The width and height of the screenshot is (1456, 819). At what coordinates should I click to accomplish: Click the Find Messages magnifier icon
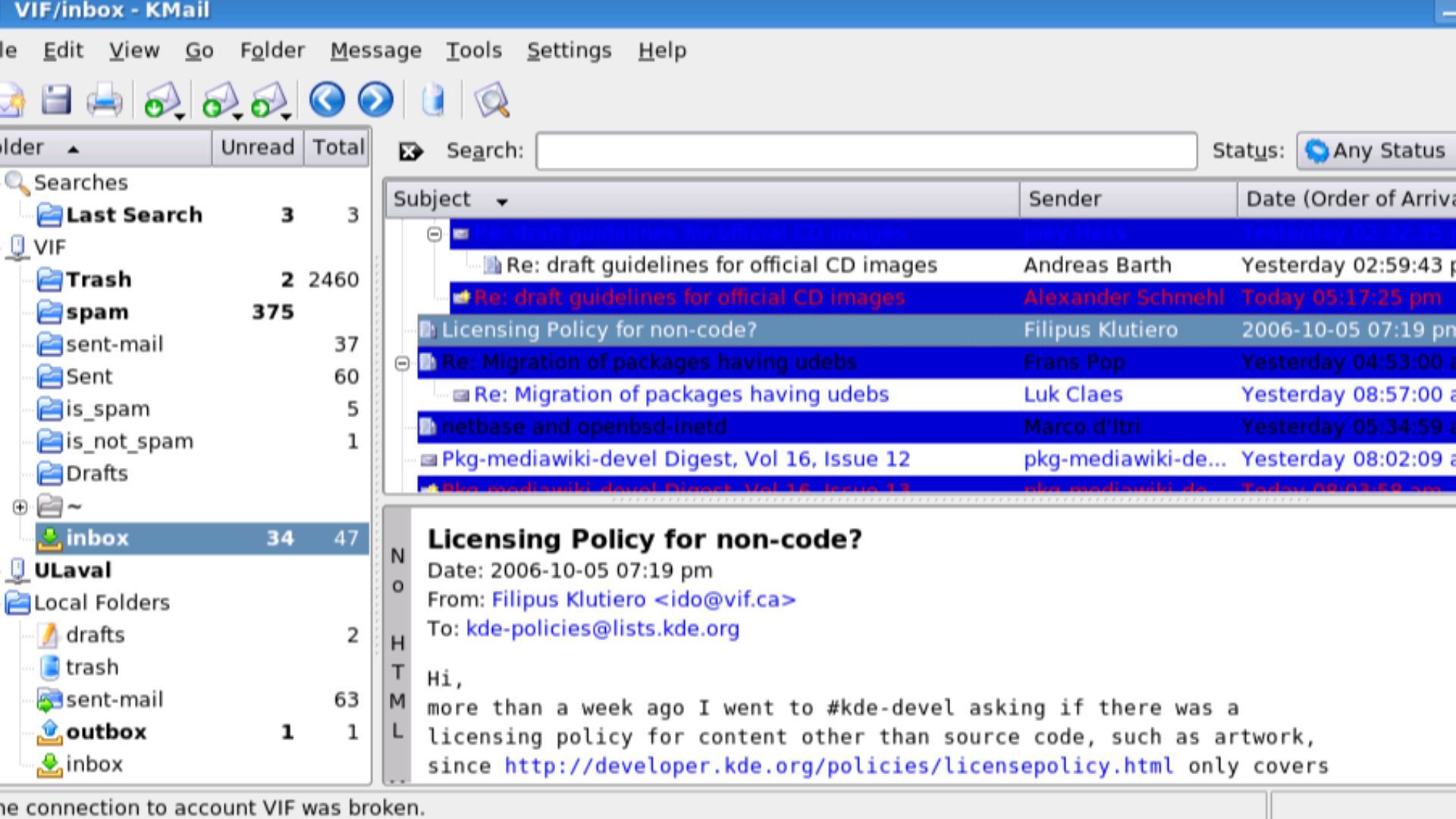point(491,100)
